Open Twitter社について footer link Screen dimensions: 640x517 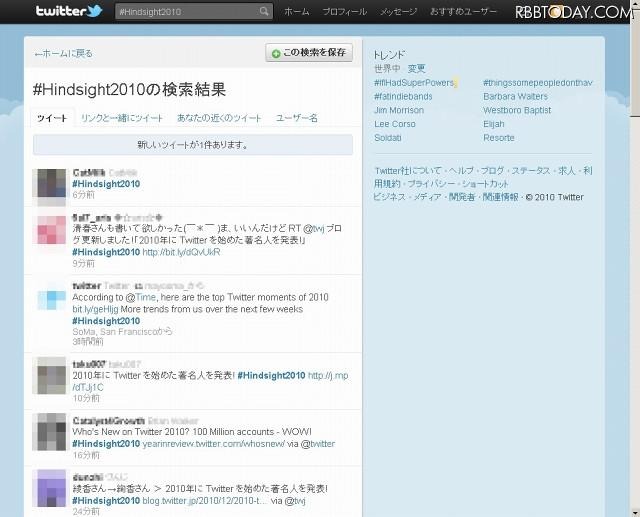click(x=408, y=171)
